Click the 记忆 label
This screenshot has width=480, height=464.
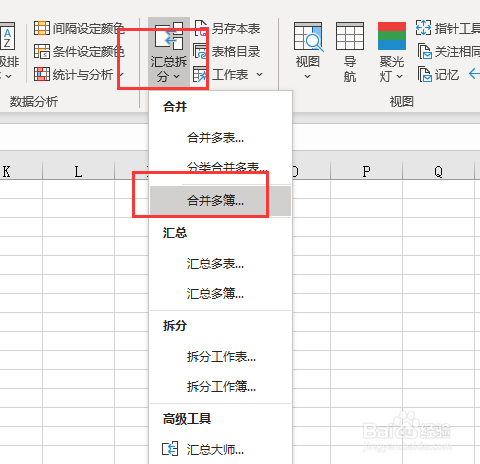pos(447,75)
